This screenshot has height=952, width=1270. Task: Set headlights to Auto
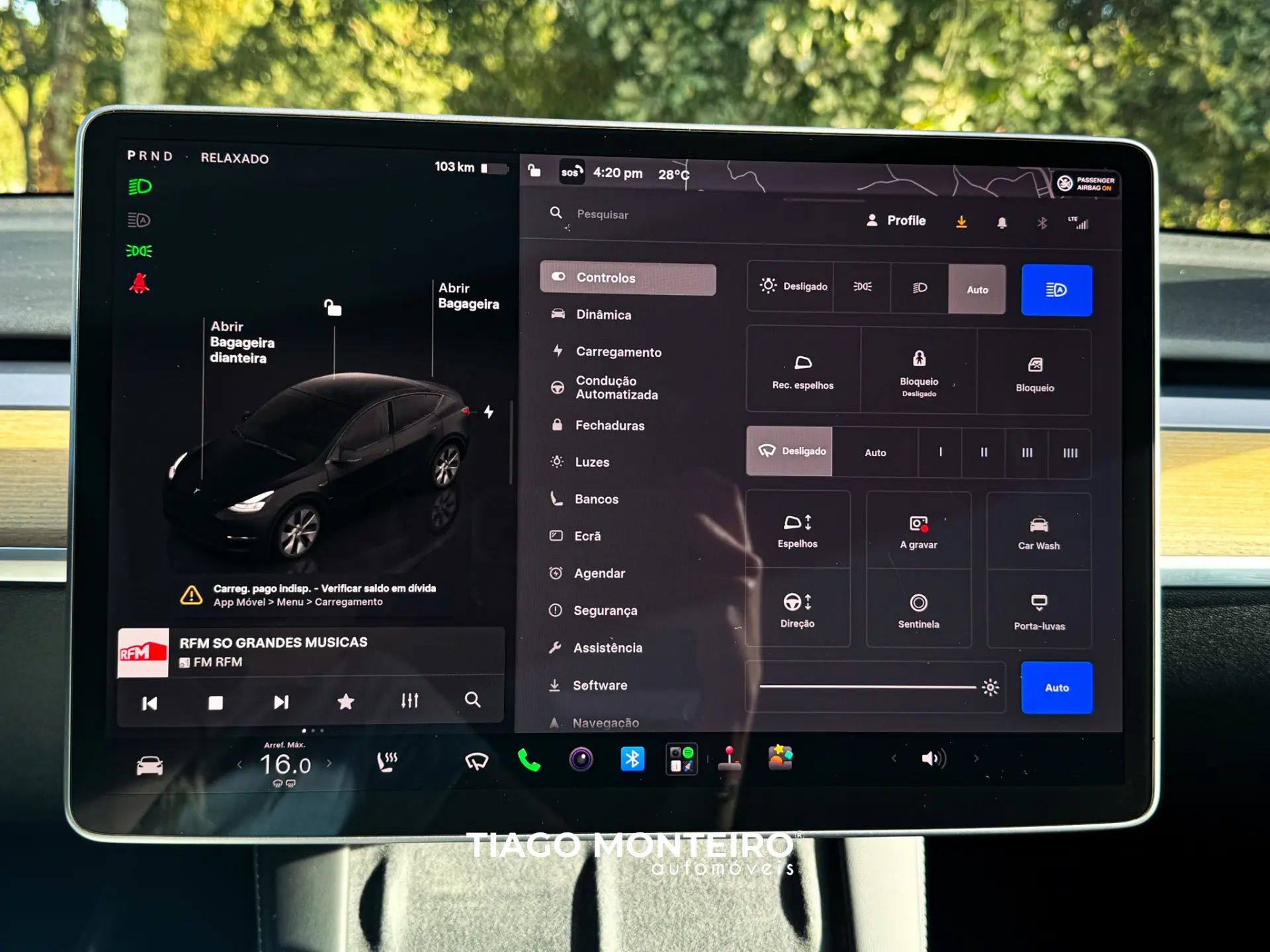pos(977,290)
